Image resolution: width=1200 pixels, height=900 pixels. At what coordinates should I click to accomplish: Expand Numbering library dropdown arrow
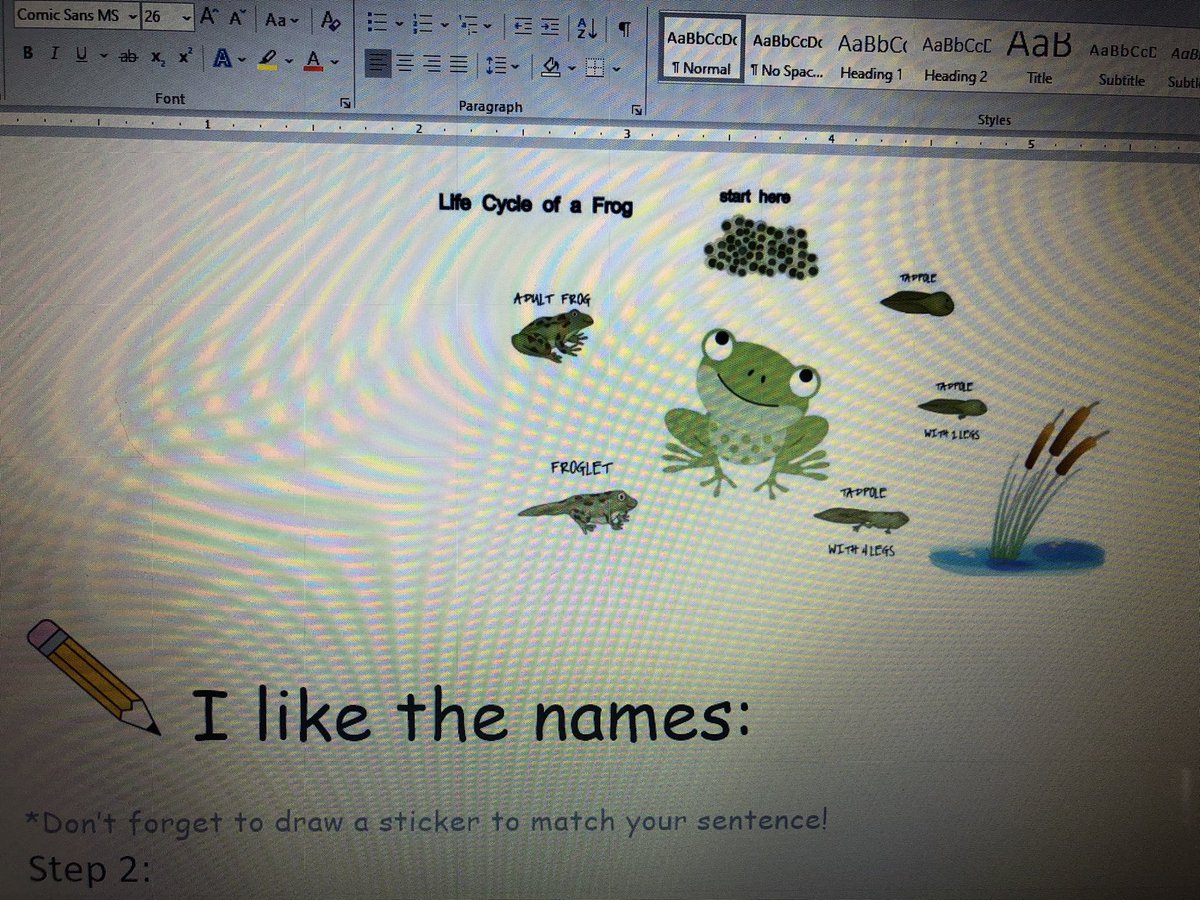[443, 25]
